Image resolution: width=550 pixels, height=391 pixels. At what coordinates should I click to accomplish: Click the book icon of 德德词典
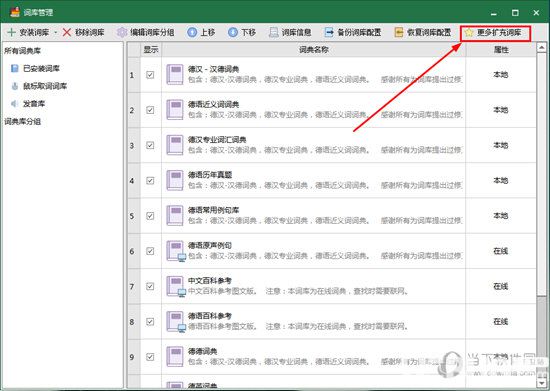pos(175,357)
